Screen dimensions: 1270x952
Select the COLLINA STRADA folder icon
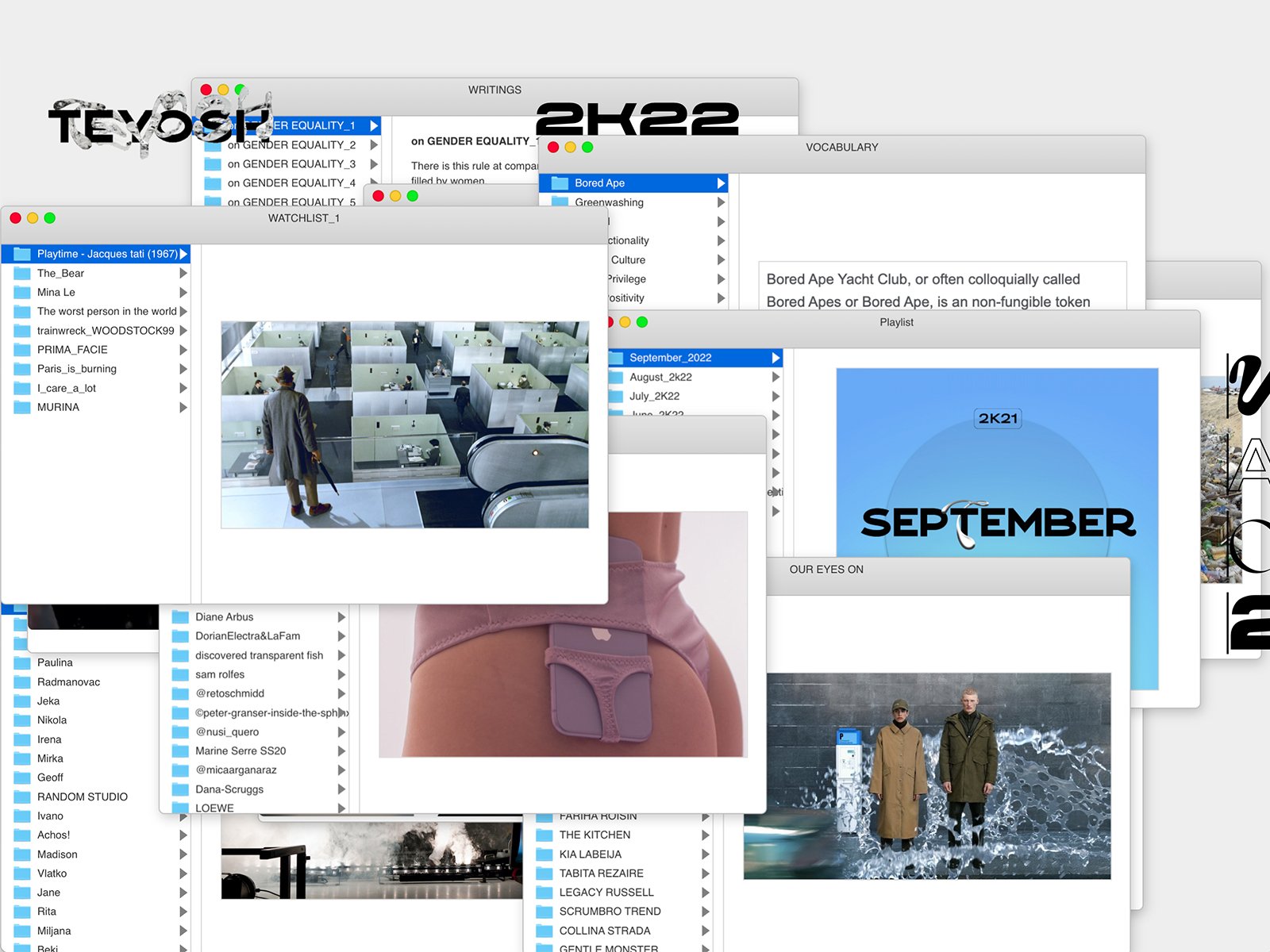tap(545, 931)
